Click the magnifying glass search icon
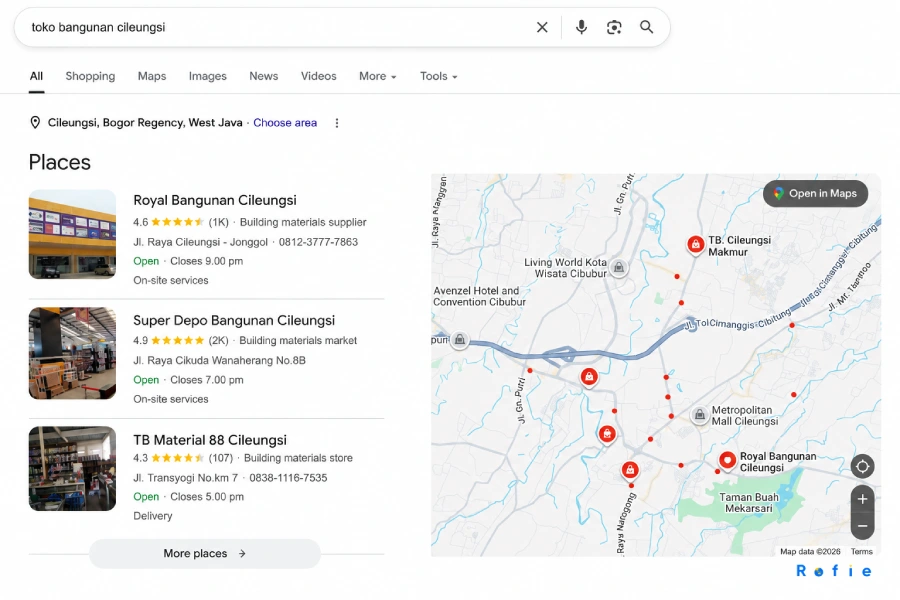 click(646, 27)
